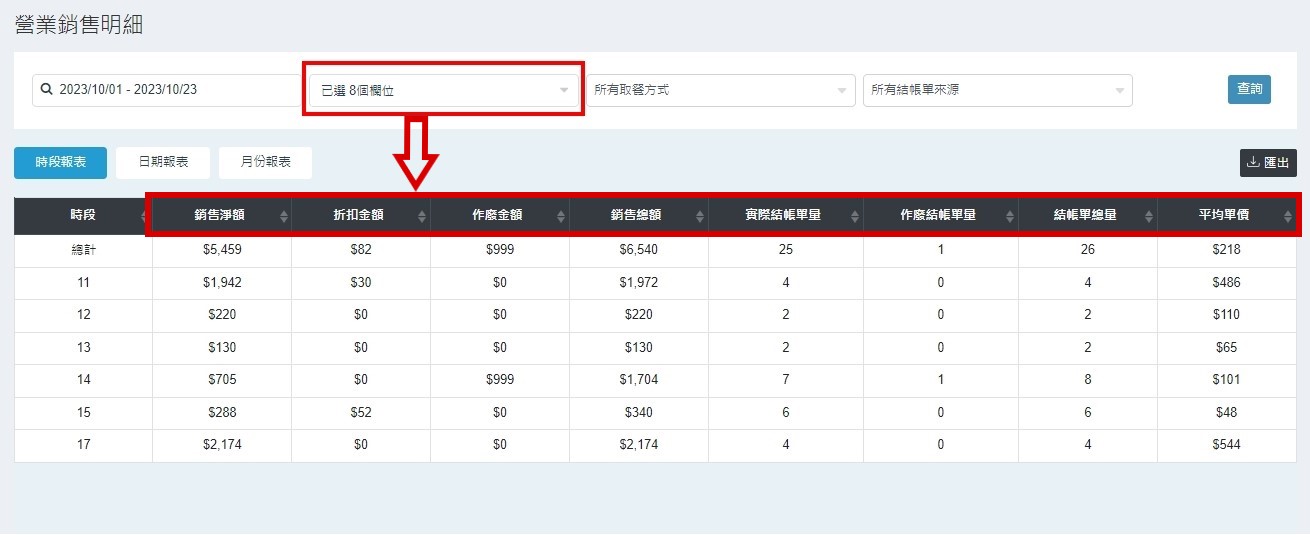The height and width of the screenshot is (535, 1310).
Task: Open the 所有結帳單來源 dropdown
Action: pyautogui.click(x=997, y=90)
